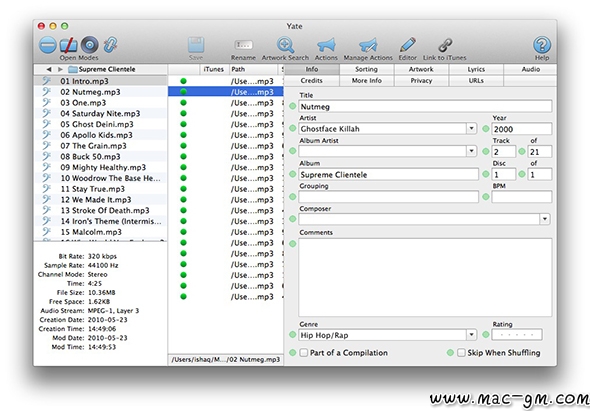Click the folder with red slash icon
The height and width of the screenshot is (411, 590).
(x=68, y=45)
